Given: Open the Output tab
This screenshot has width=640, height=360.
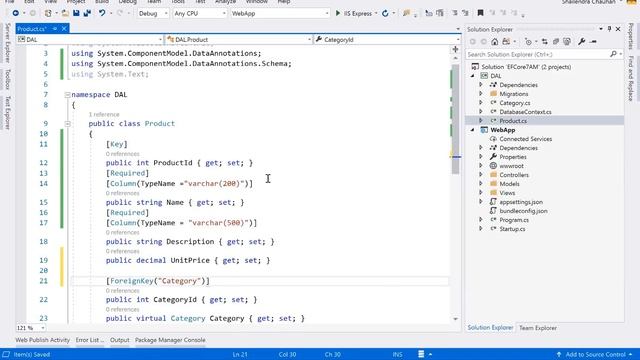Looking at the screenshot, I should pos(119,340).
